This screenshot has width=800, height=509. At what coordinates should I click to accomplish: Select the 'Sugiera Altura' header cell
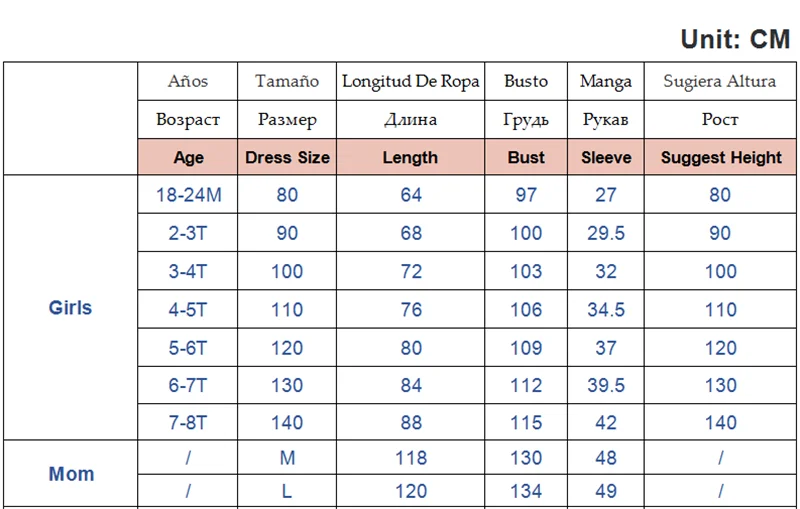click(x=720, y=81)
